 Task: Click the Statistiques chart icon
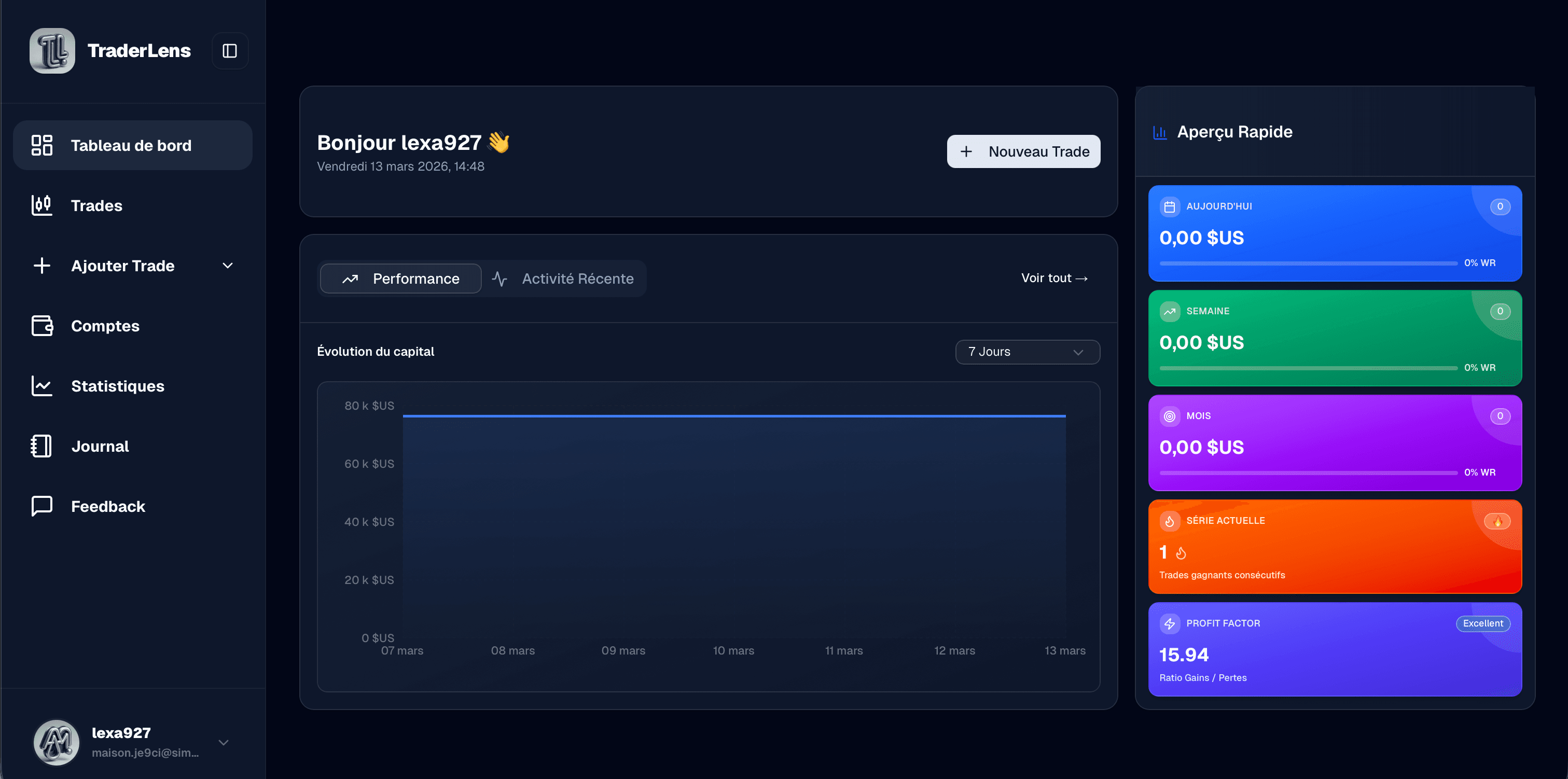coord(41,385)
